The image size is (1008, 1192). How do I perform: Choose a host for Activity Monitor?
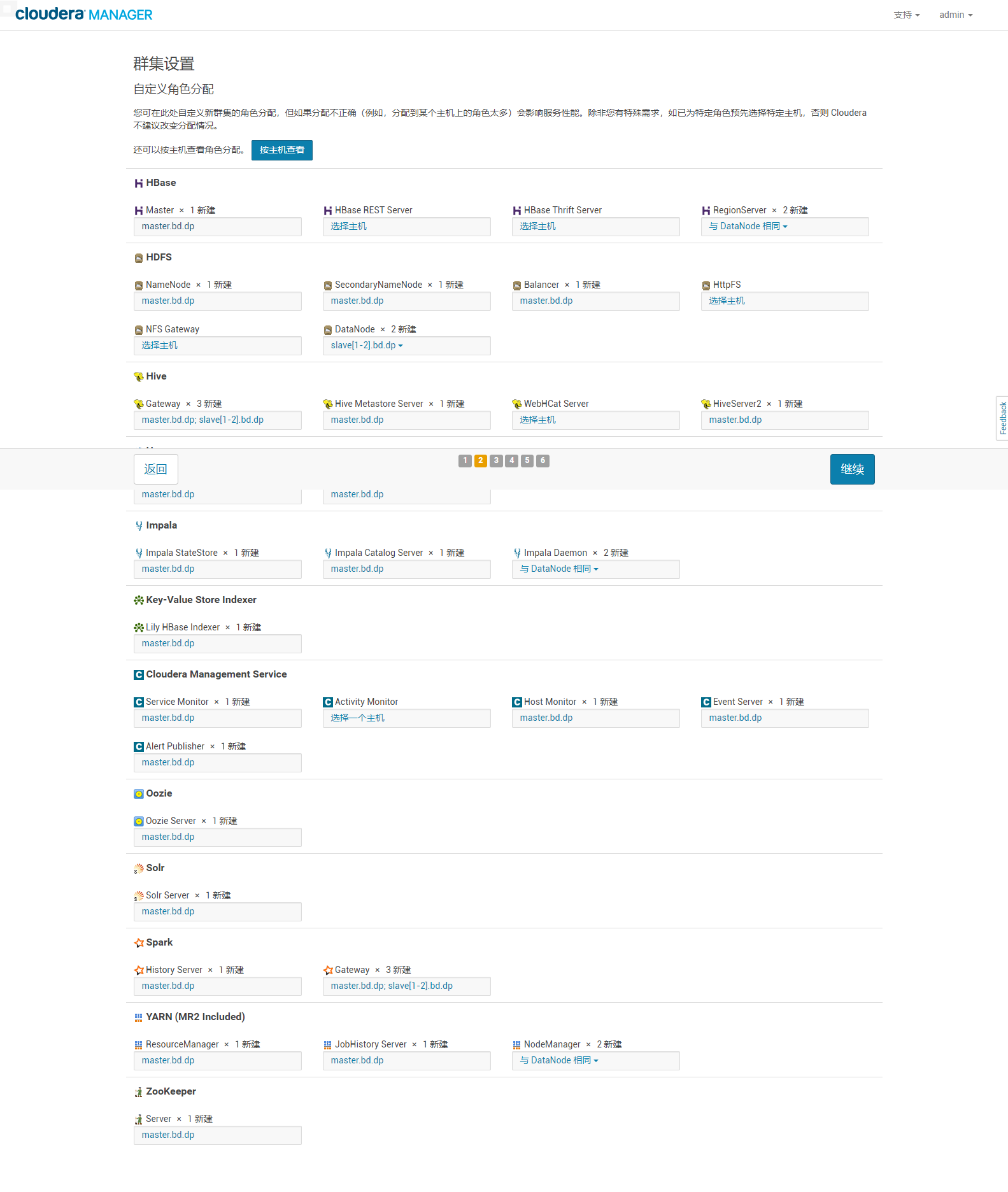pos(406,718)
